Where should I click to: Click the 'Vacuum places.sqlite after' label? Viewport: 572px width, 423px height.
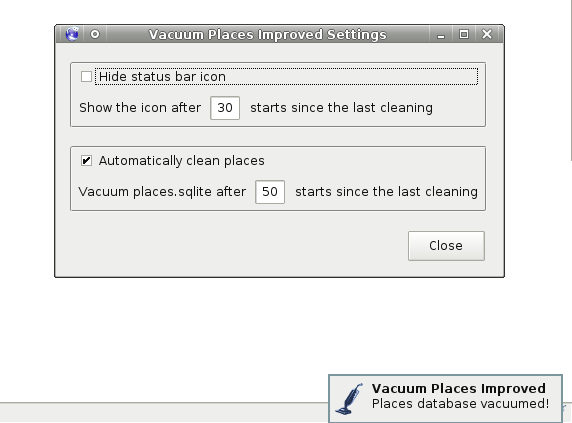coord(162,192)
